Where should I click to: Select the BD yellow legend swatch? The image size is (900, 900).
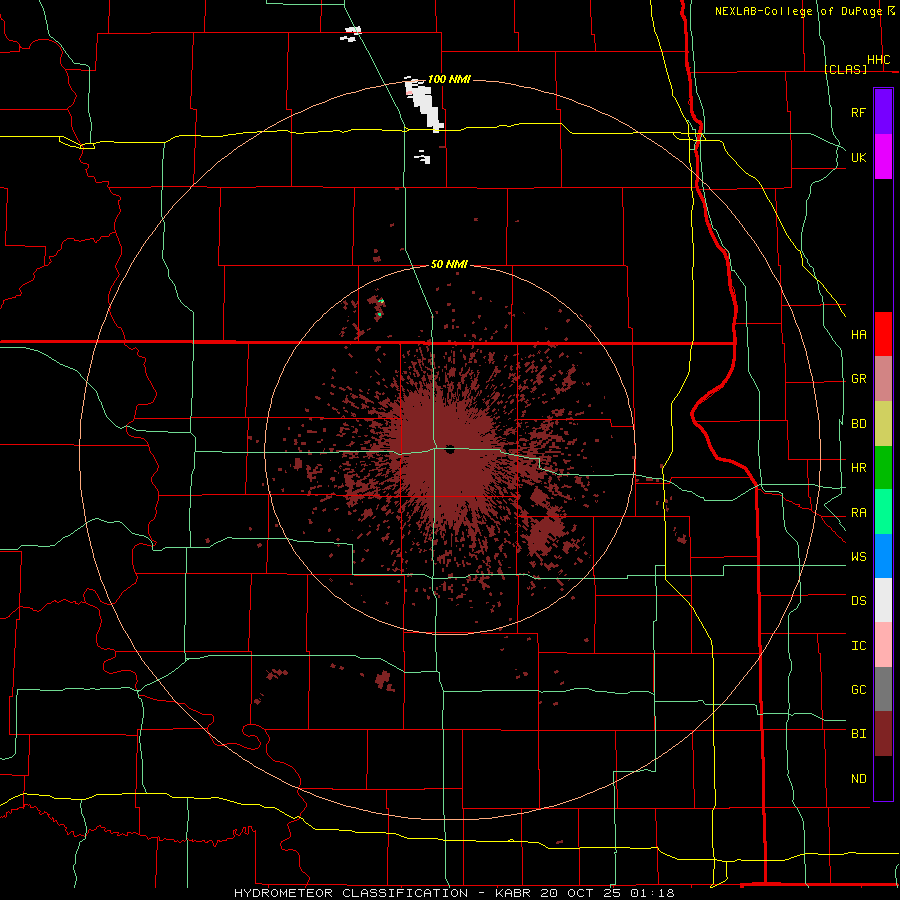[883, 424]
